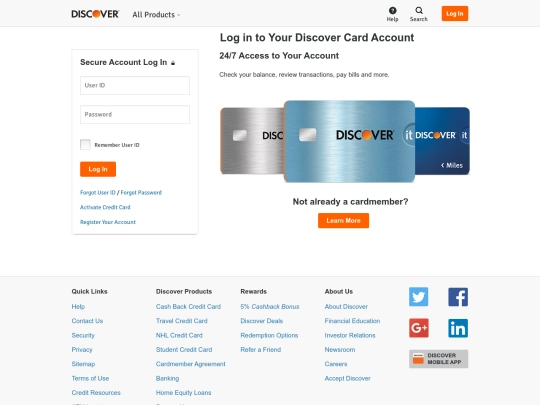Expand the All Products dropdown
This screenshot has width=540, height=405.
pyautogui.click(x=156, y=15)
